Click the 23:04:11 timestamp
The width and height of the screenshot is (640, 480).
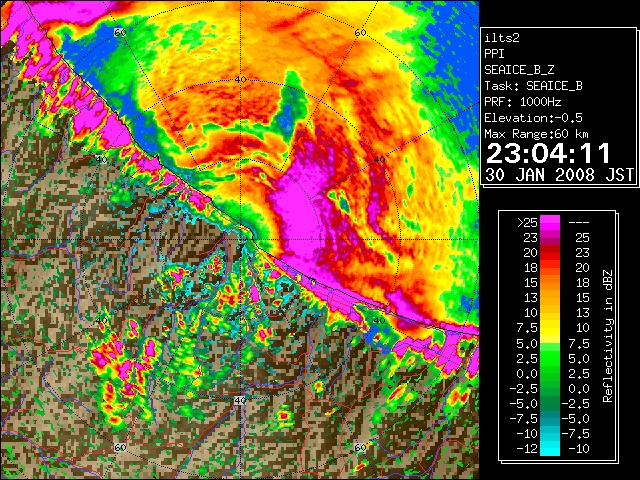pos(548,153)
